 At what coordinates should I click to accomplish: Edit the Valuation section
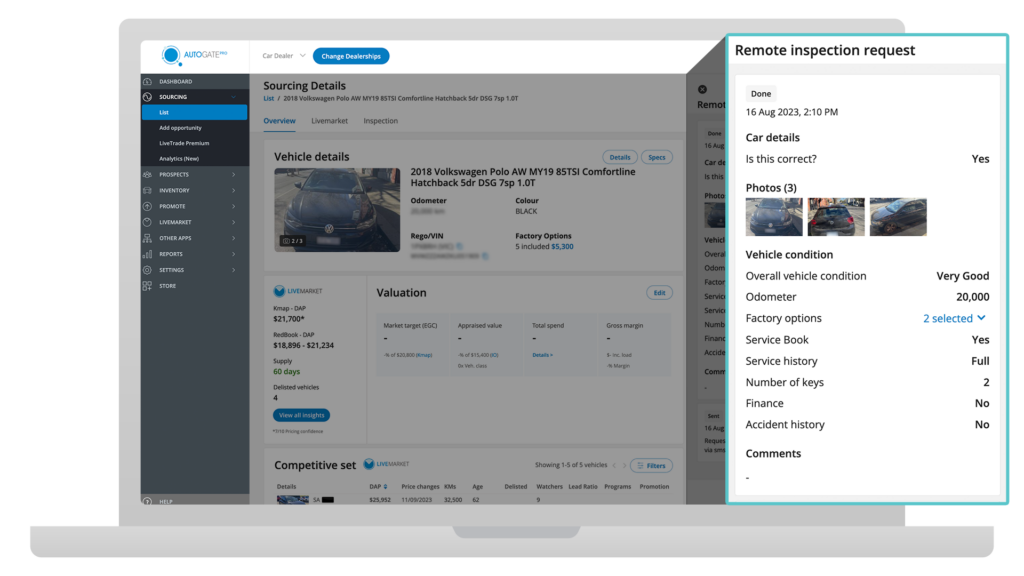[659, 292]
